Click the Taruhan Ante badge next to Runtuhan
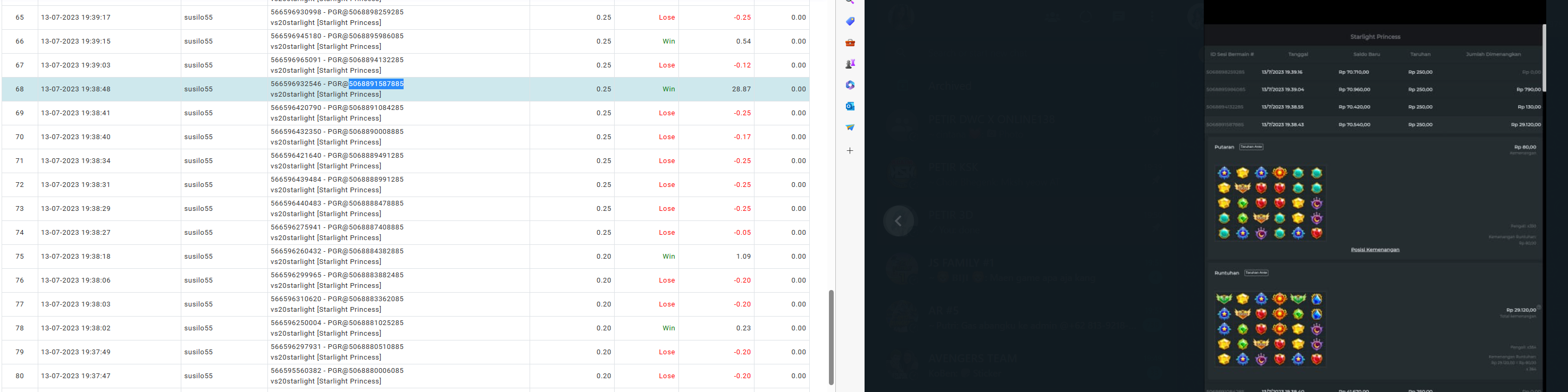 point(1256,273)
